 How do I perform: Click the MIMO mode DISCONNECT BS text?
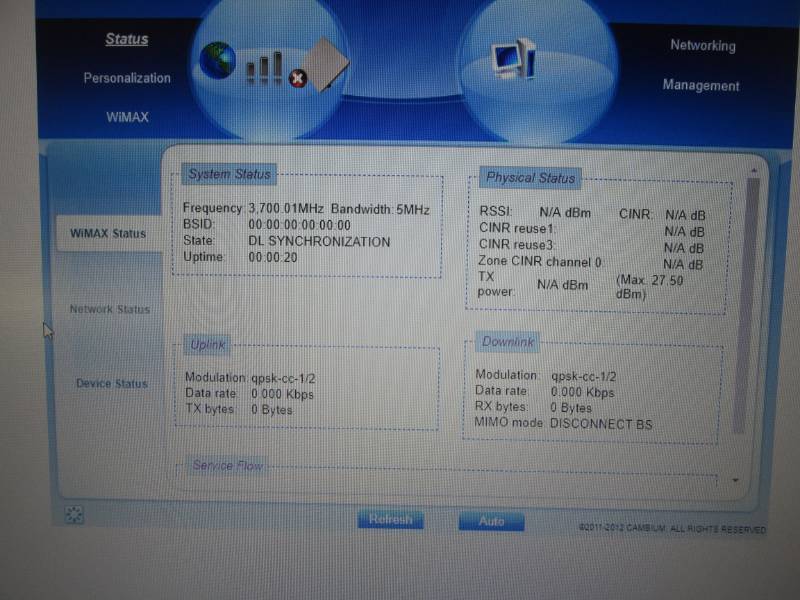click(601, 424)
